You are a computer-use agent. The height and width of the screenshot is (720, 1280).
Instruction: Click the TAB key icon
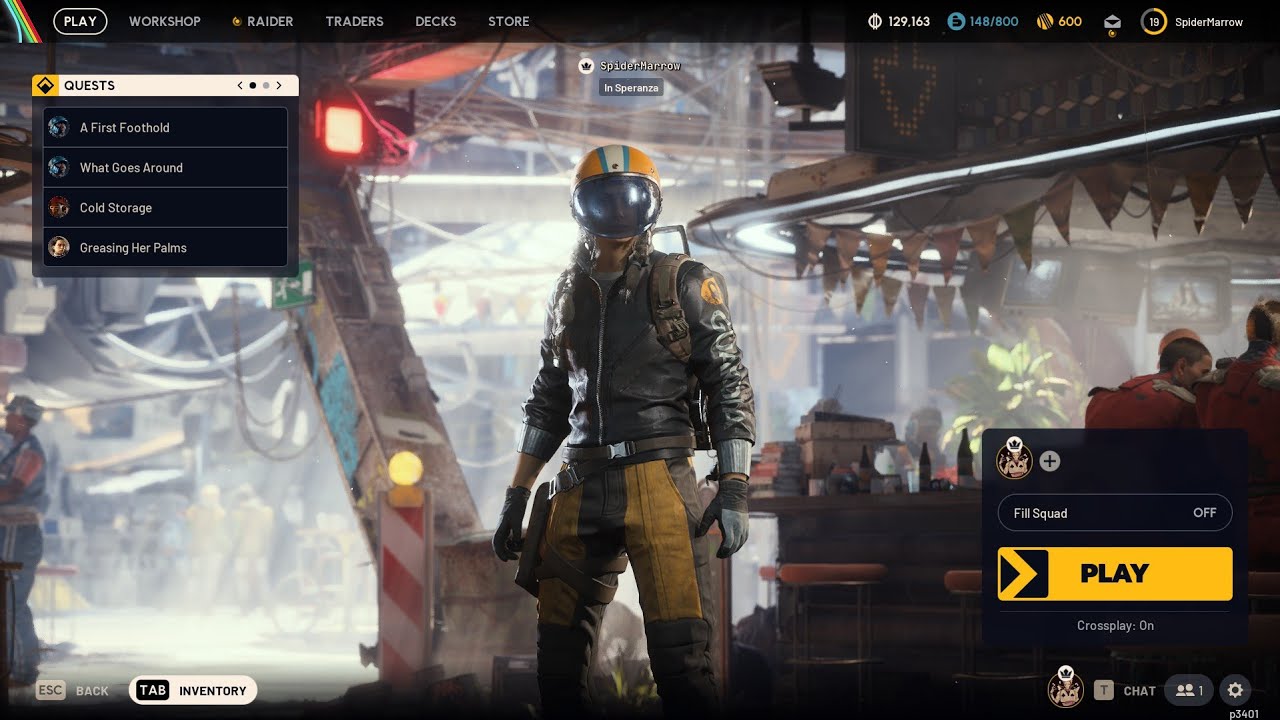coord(152,690)
